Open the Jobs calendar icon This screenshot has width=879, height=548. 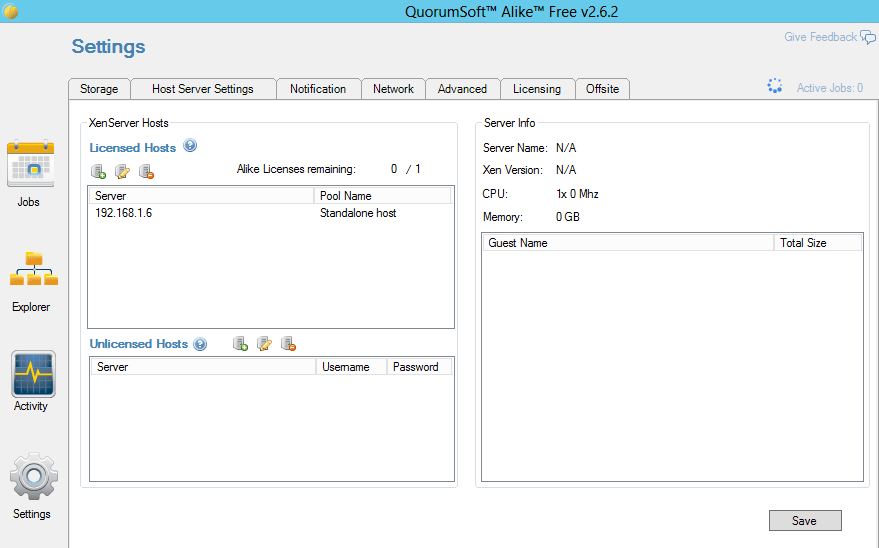[30, 163]
